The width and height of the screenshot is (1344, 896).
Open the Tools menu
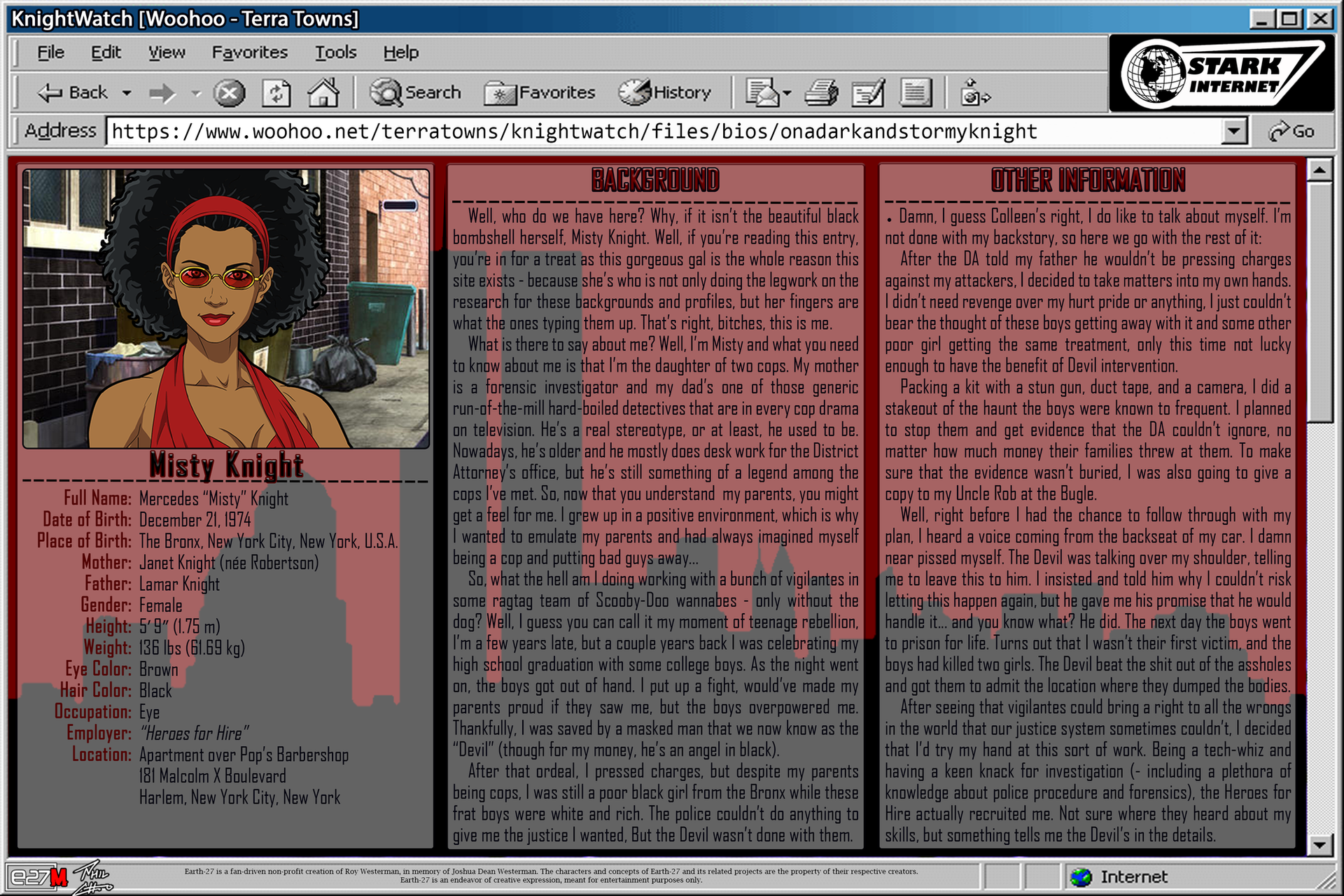335,52
